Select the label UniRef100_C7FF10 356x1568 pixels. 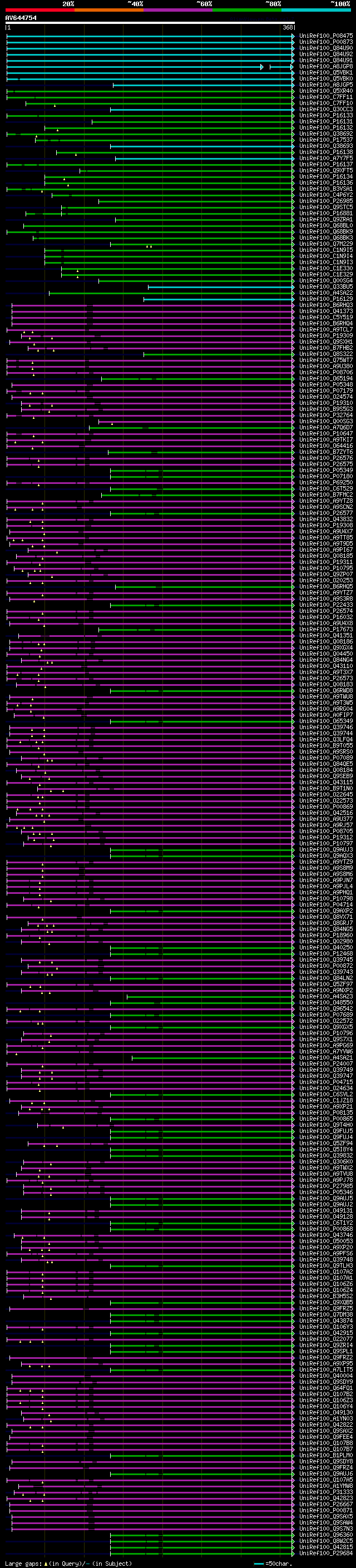pyautogui.click(x=325, y=103)
